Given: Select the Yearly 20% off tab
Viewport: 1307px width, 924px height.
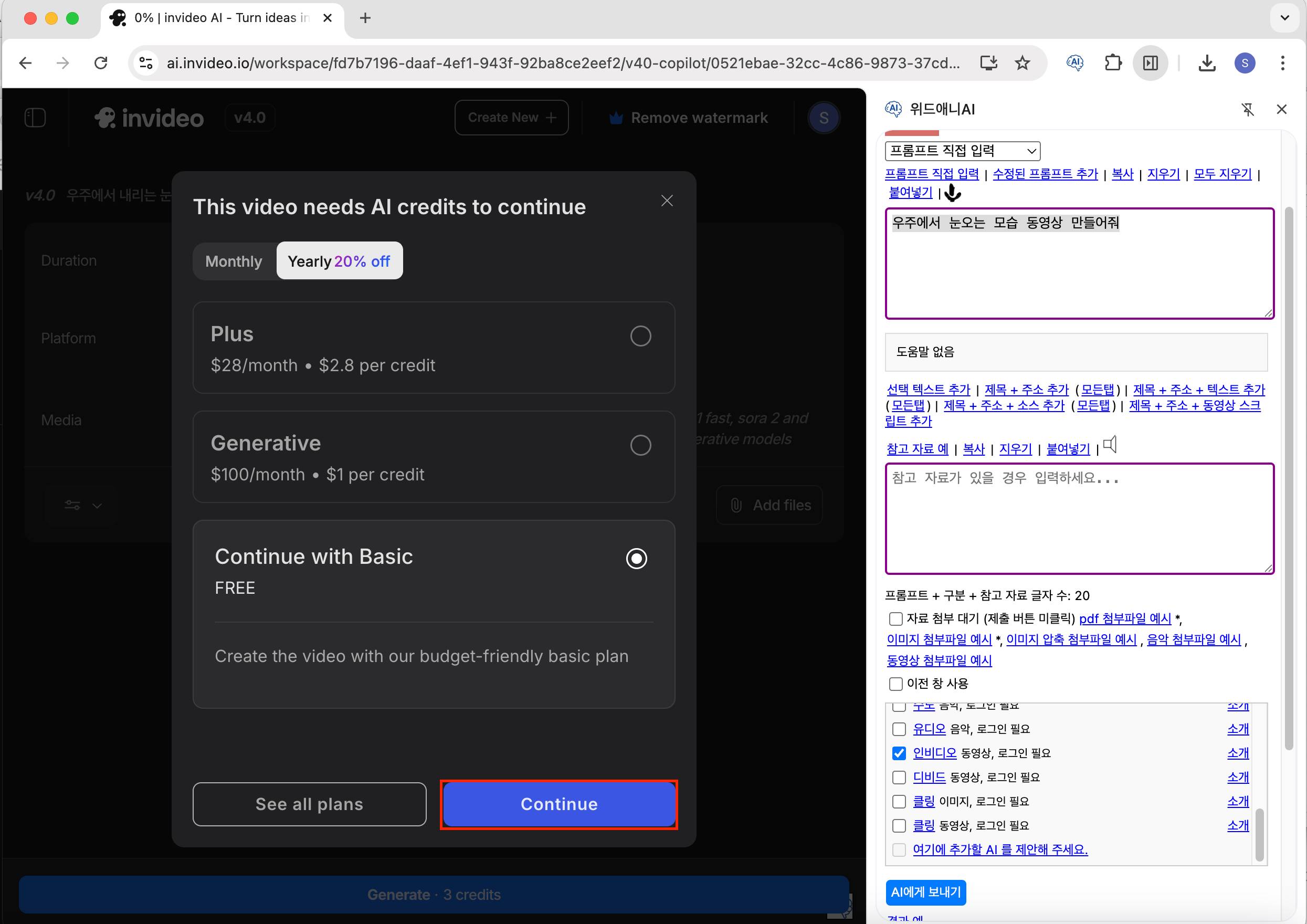Looking at the screenshot, I should coord(339,261).
